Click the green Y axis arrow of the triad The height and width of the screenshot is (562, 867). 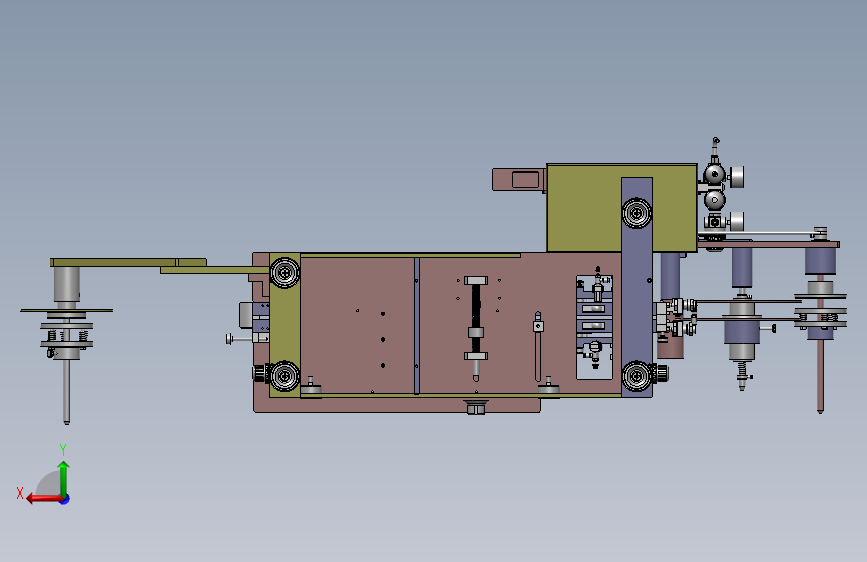coord(64,479)
